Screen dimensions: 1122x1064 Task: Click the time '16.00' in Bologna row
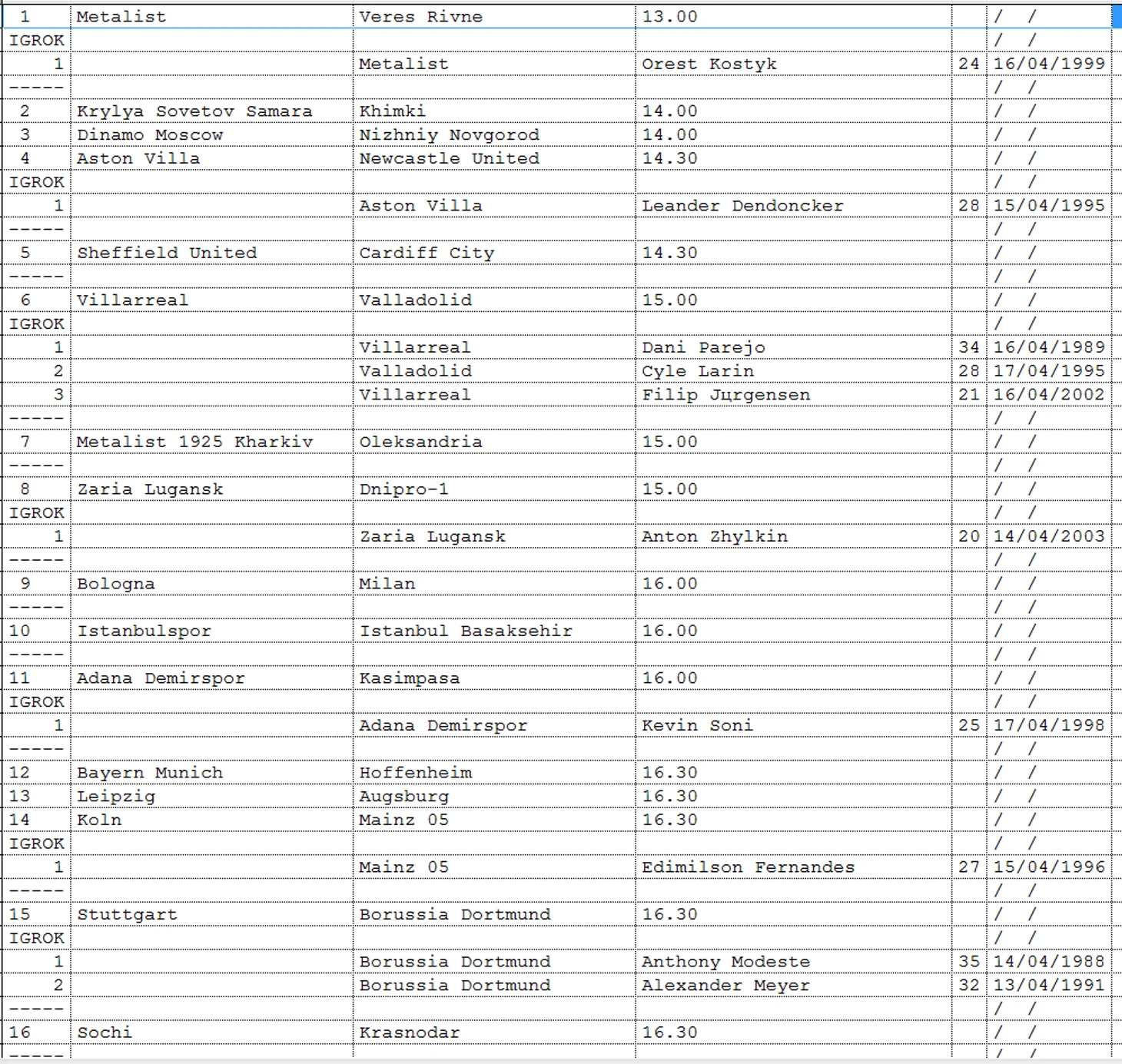pyautogui.click(x=793, y=583)
